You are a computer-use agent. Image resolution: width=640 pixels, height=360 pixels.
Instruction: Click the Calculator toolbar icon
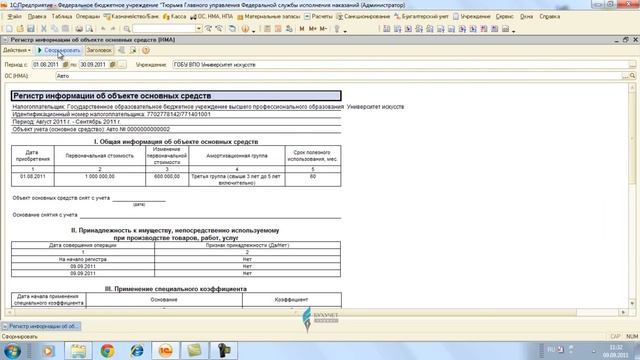point(267,29)
